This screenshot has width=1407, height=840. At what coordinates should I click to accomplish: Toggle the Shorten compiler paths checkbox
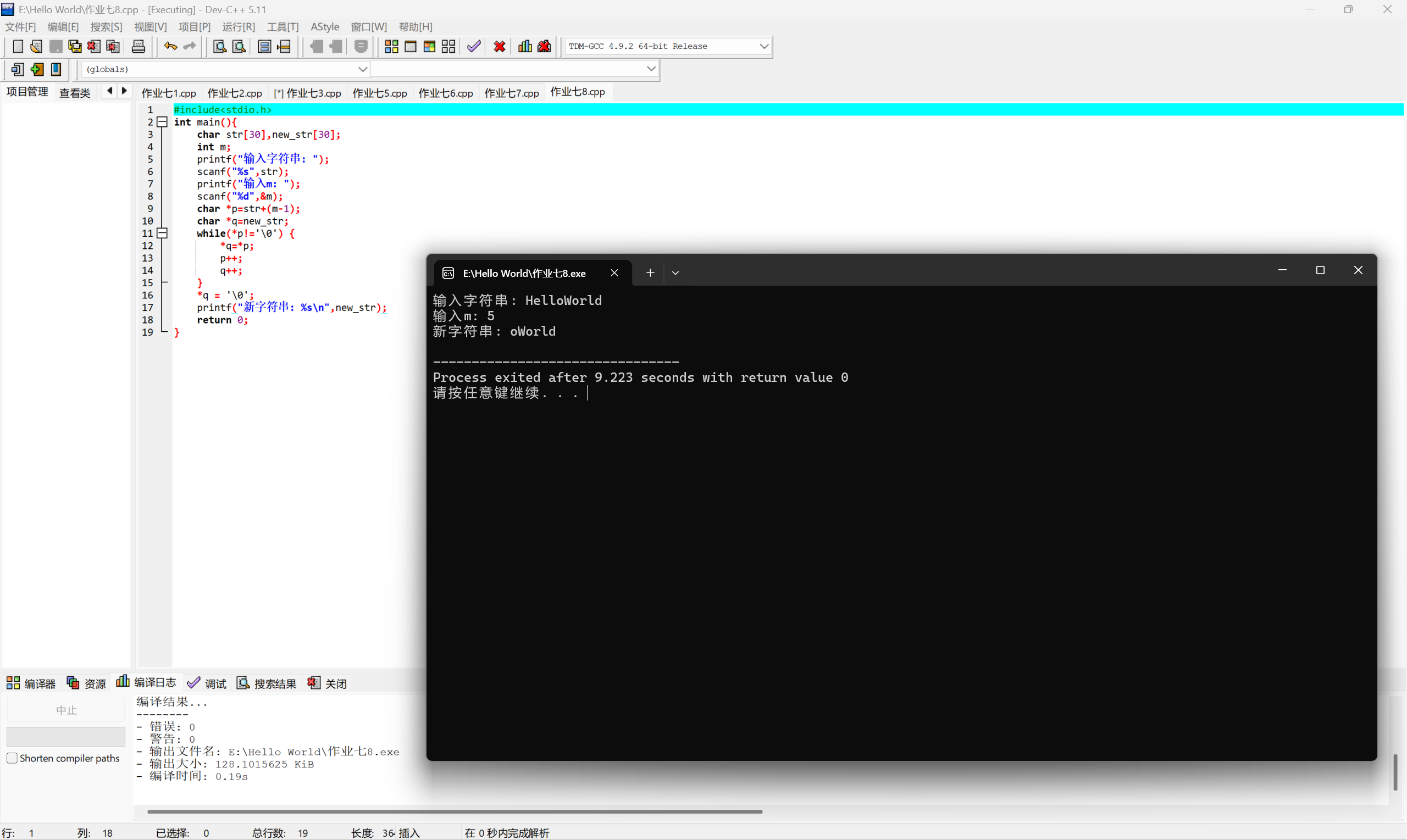(x=12, y=758)
